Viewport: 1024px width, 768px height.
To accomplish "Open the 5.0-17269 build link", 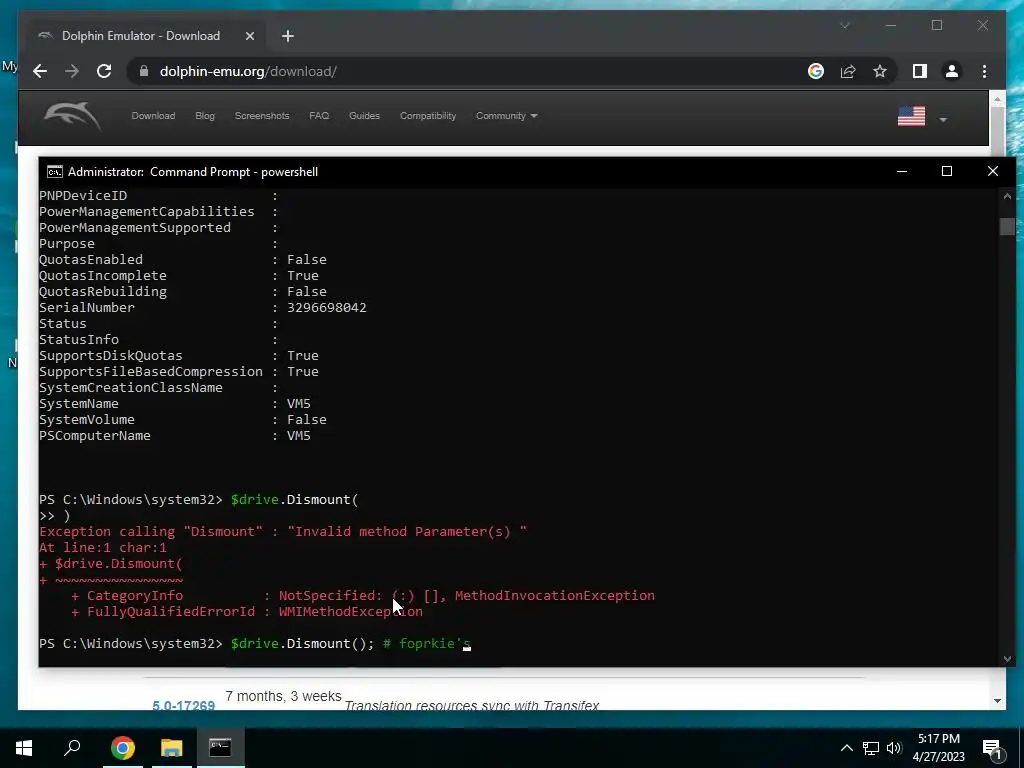I will click(x=184, y=705).
